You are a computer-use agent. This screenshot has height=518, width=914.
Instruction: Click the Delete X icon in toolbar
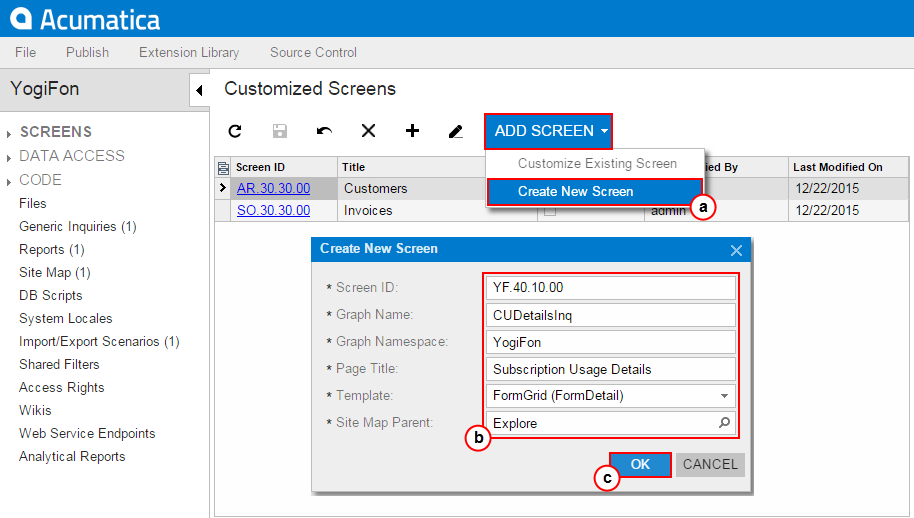(368, 131)
